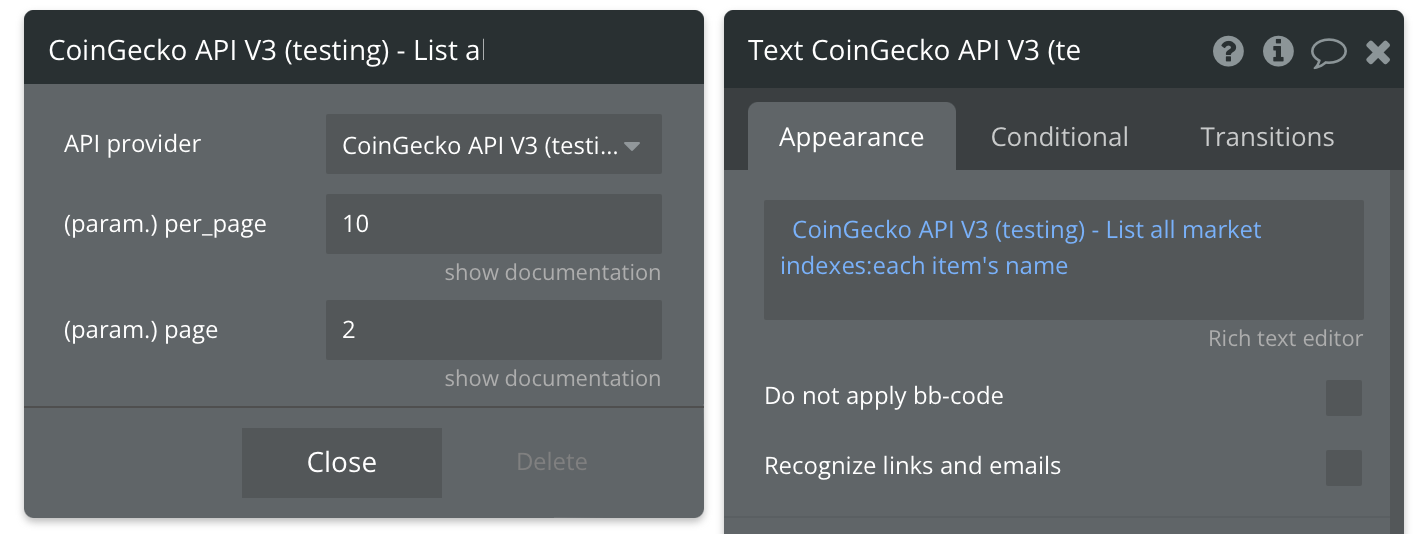Close the Text element property editor
Viewport: 1416px width, 534px height.
(x=1378, y=52)
